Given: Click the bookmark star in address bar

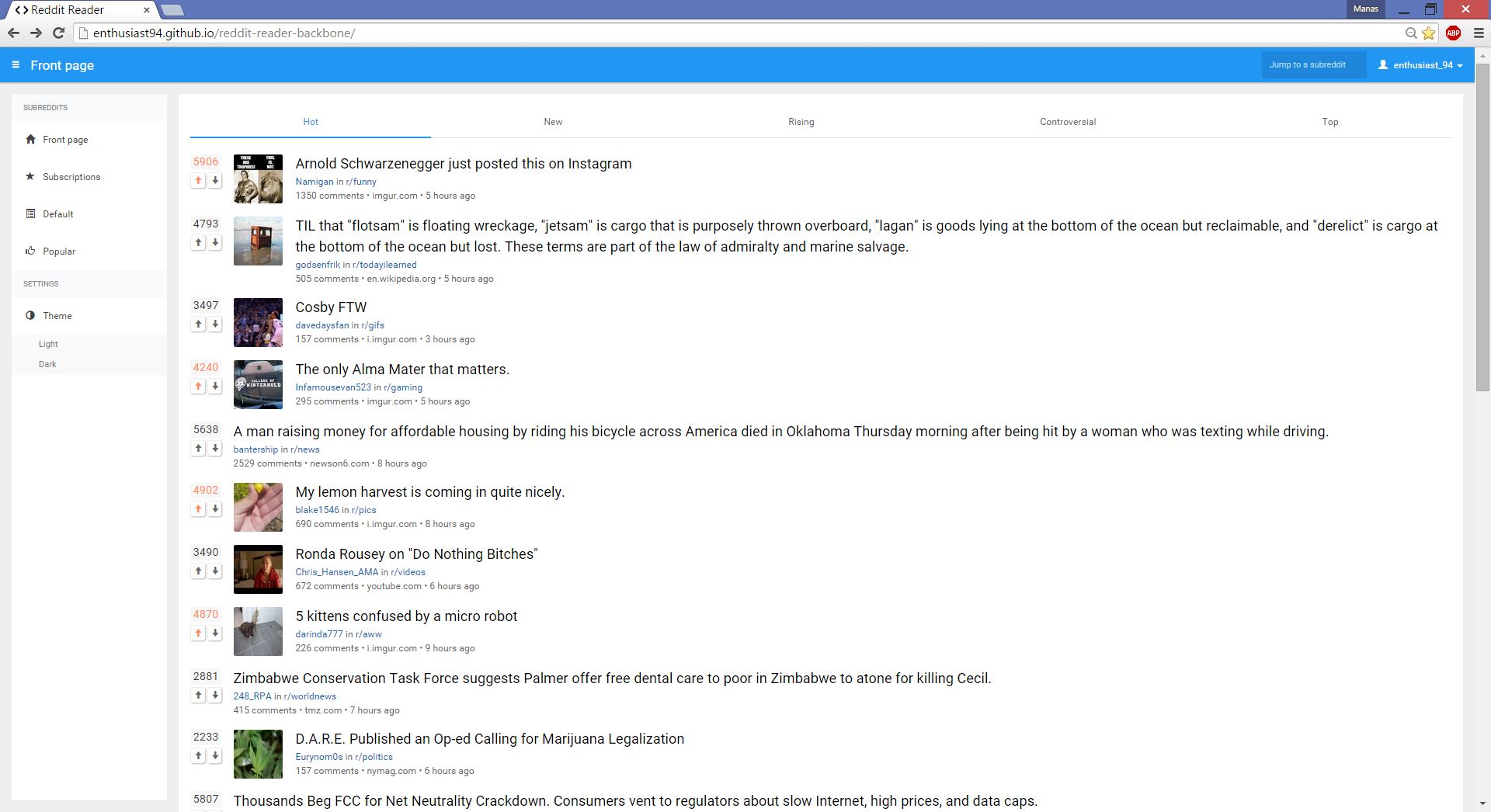Looking at the screenshot, I should 1430,33.
